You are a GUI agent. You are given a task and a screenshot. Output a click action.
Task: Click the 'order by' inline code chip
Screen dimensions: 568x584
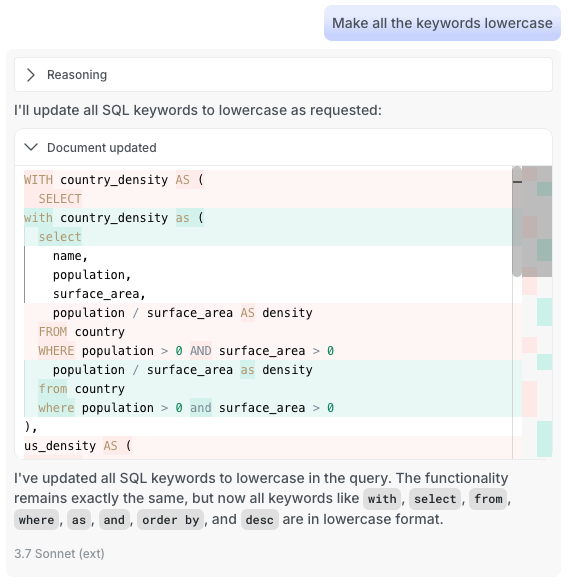[171, 520]
